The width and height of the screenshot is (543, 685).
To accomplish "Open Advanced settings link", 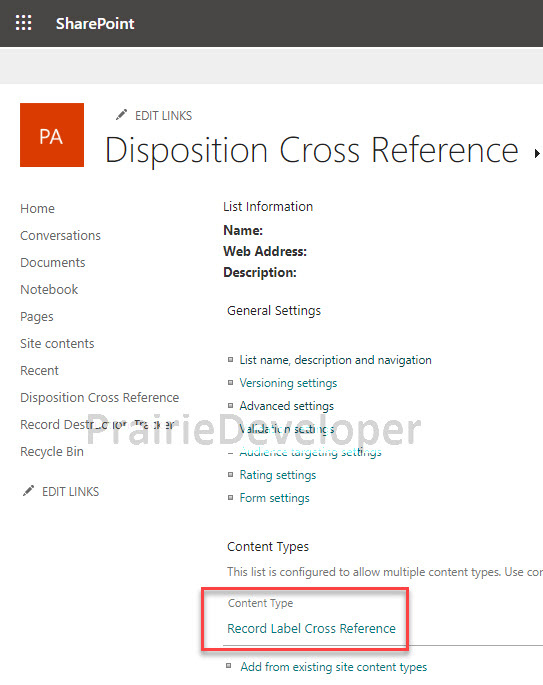I will (287, 406).
